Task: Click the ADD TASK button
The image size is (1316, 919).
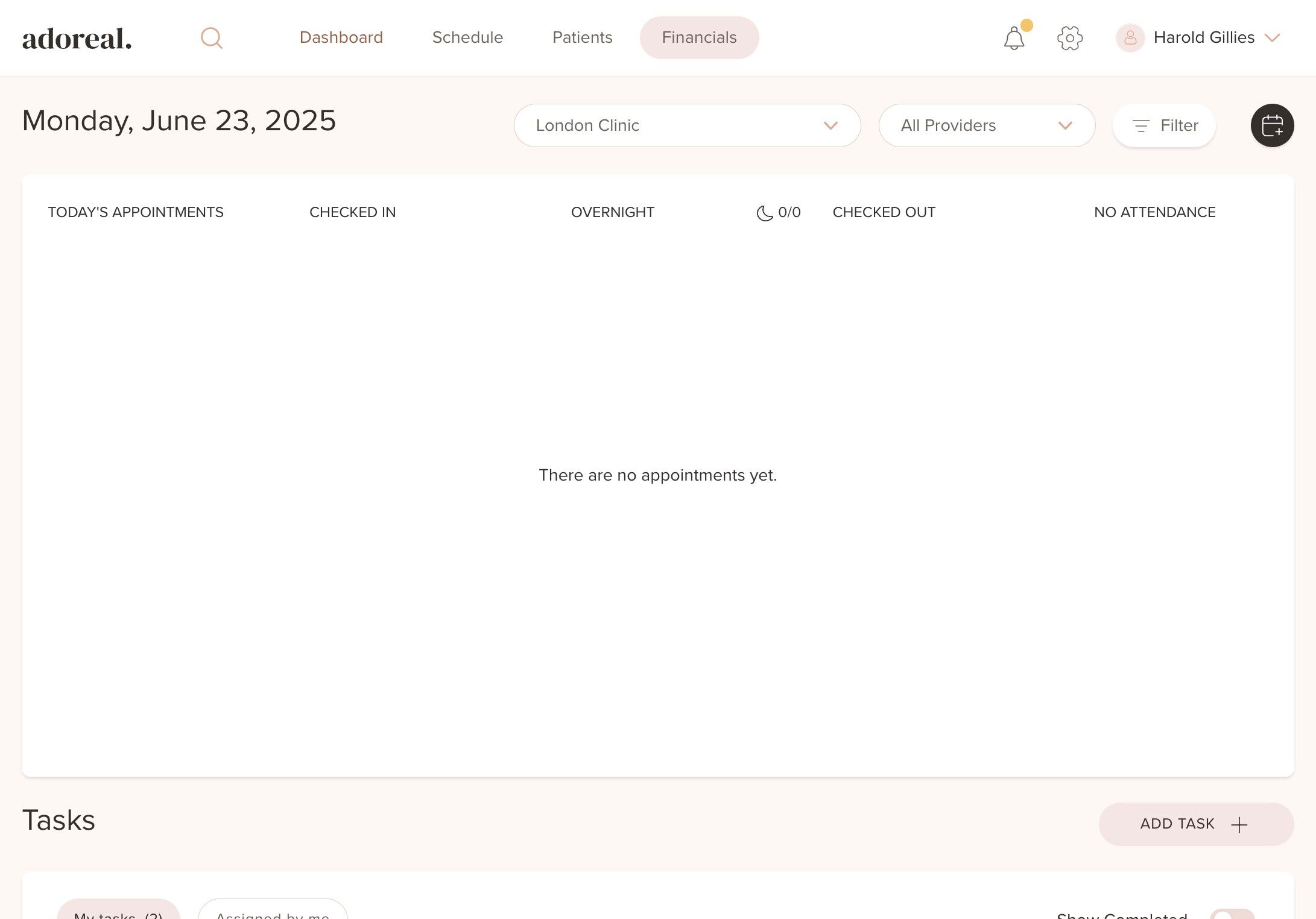Action: pyautogui.click(x=1176, y=824)
